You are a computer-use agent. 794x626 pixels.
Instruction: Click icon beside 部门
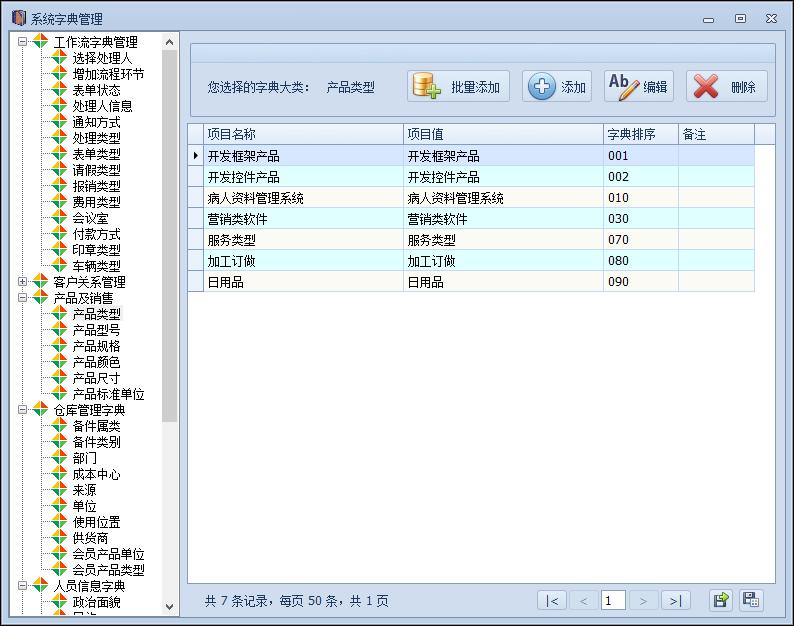(59, 458)
